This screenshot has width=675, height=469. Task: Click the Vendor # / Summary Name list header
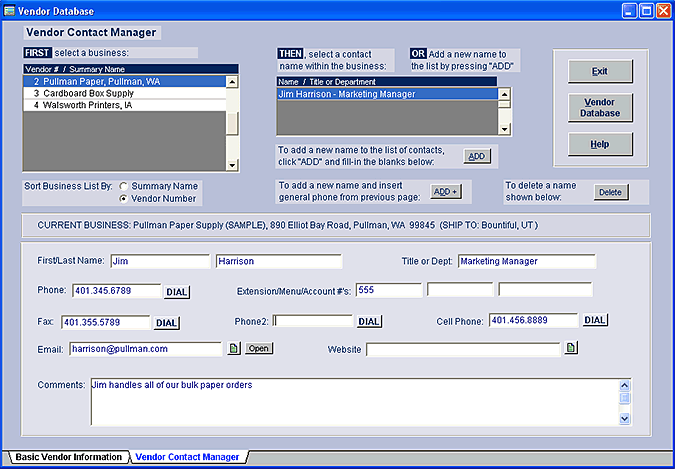coord(131,69)
